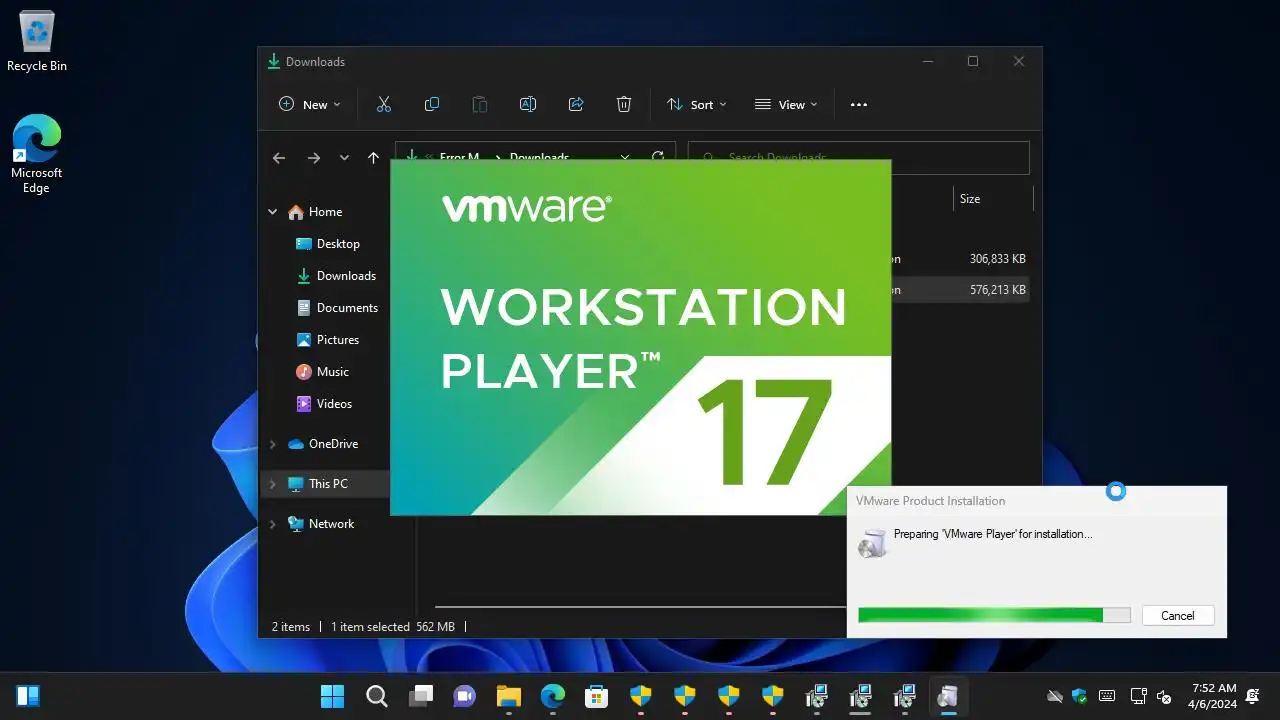Click the network tray icon
The height and width of the screenshot is (720, 1280).
click(1138, 696)
